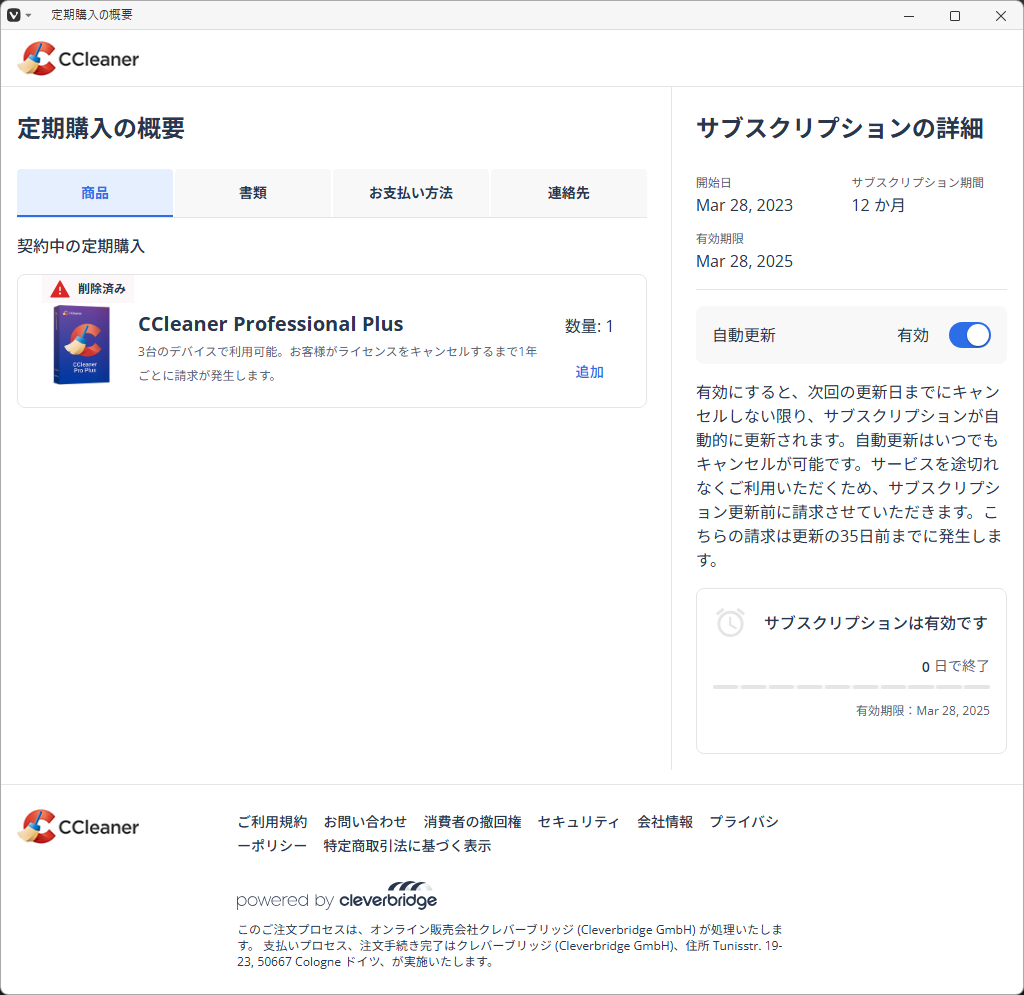Click the 定期購入の概要 page heading
Viewport: 1024px width, 995px height.
click(101, 128)
